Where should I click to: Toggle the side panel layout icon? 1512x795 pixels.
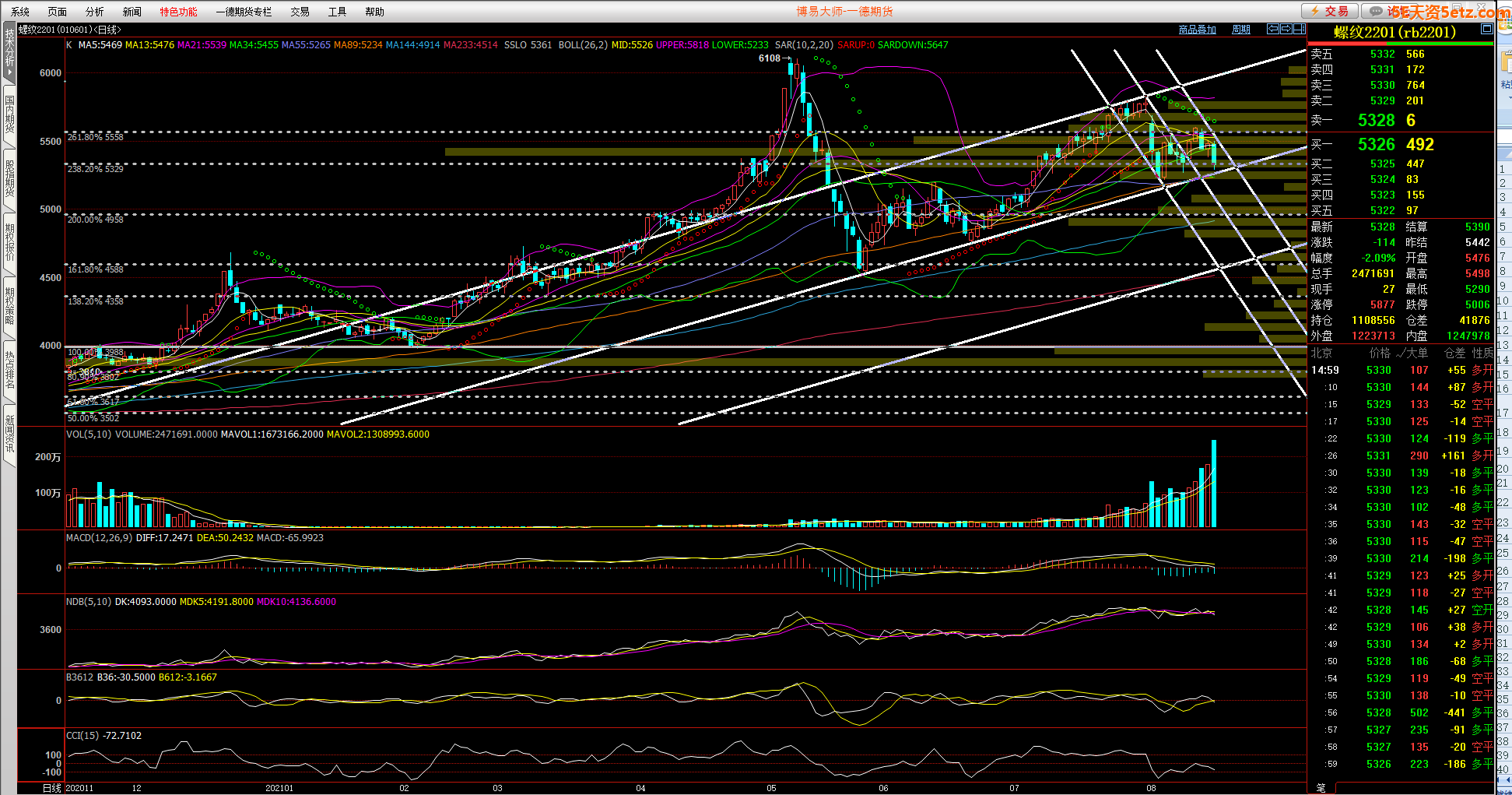(x=1299, y=29)
